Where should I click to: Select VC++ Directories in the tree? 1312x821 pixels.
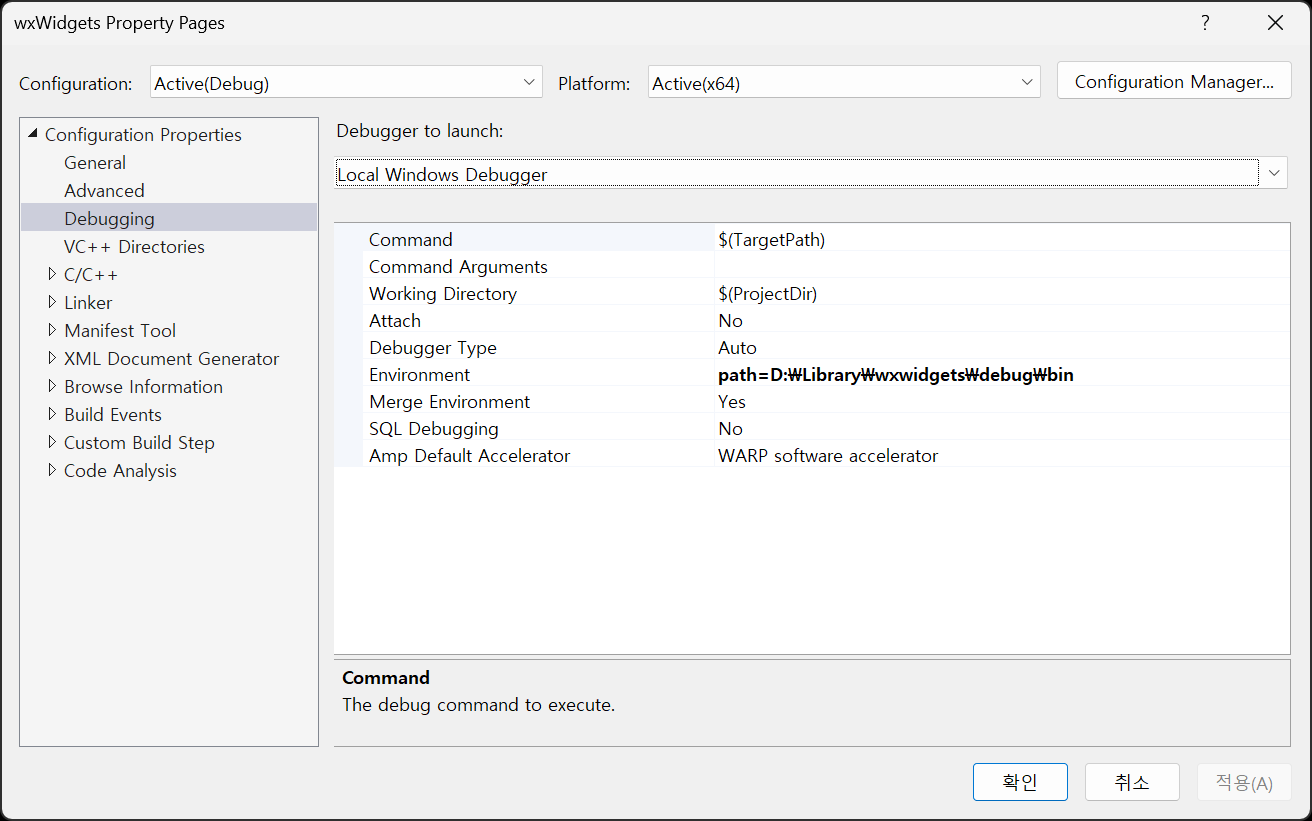[134, 246]
